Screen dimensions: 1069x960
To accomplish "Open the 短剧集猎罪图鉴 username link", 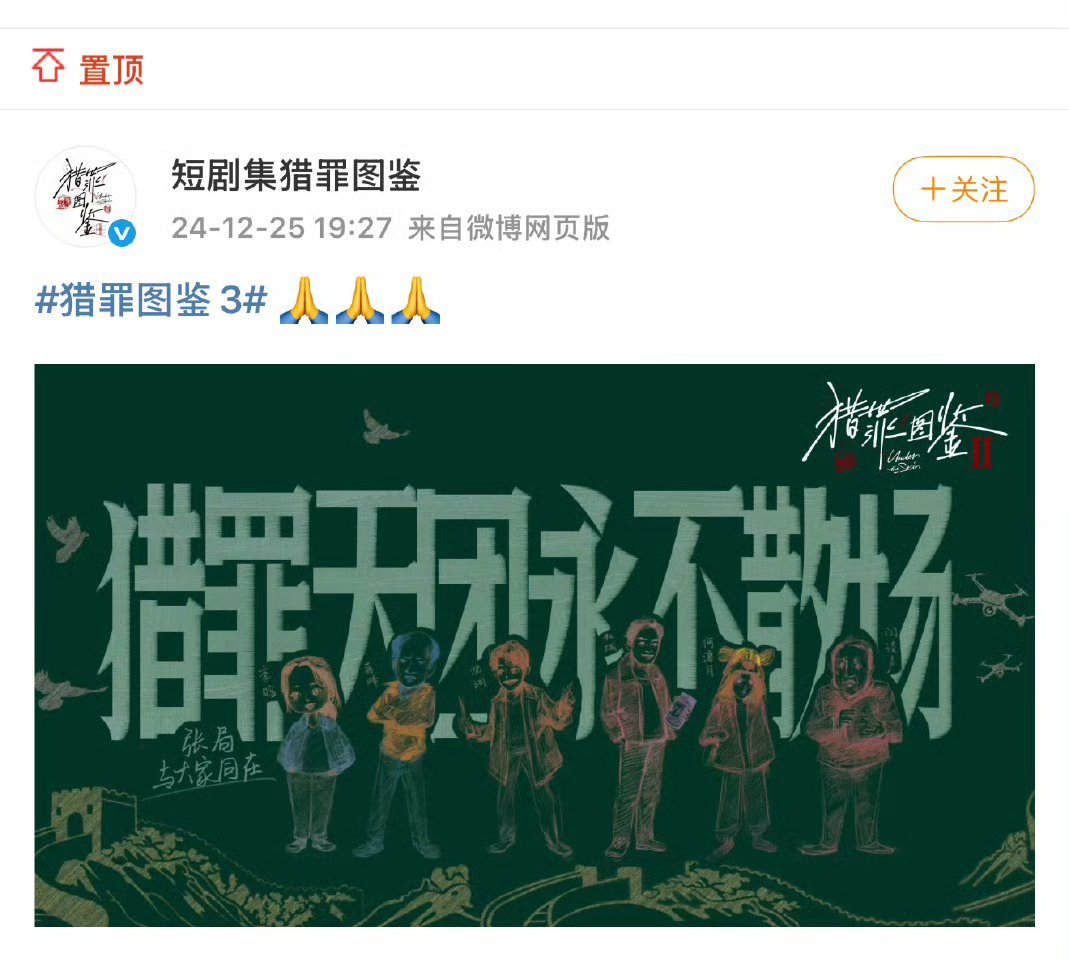I will (x=296, y=175).
